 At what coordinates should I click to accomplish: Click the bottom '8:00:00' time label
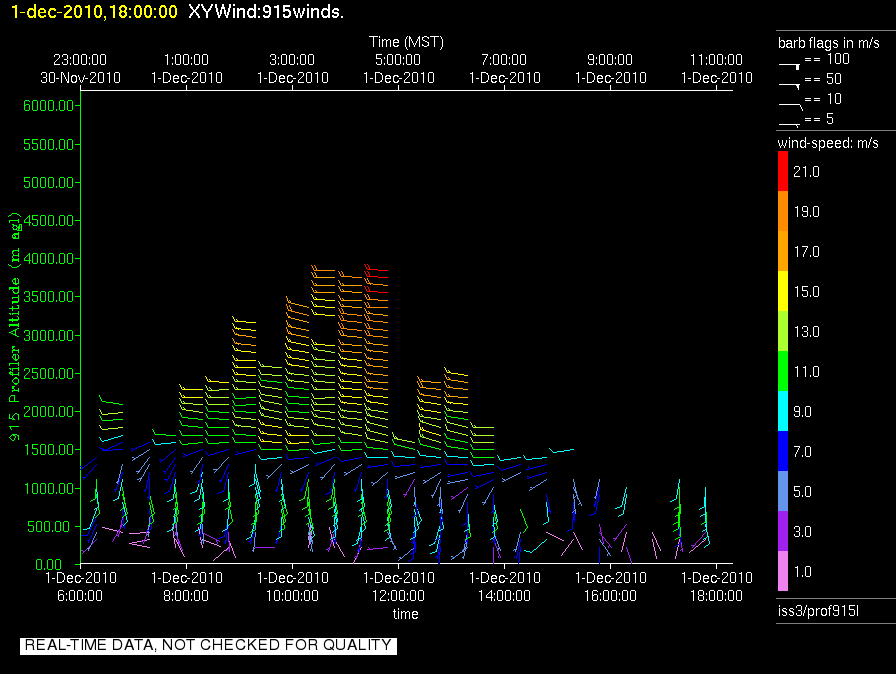pyautogui.click(x=186, y=596)
